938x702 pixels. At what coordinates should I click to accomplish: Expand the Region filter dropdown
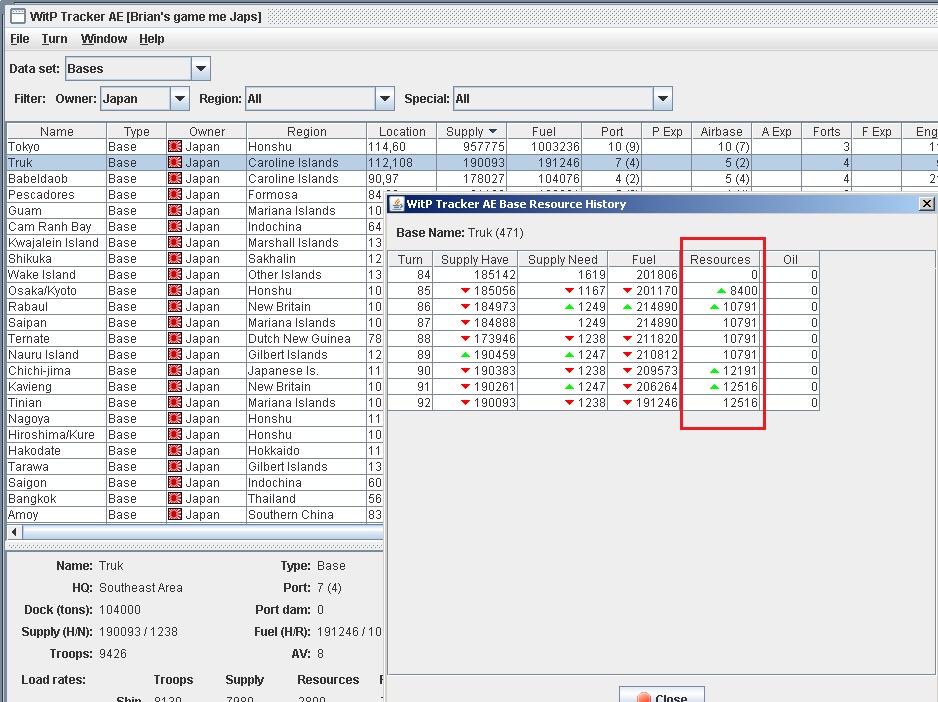pyautogui.click(x=385, y=99)
